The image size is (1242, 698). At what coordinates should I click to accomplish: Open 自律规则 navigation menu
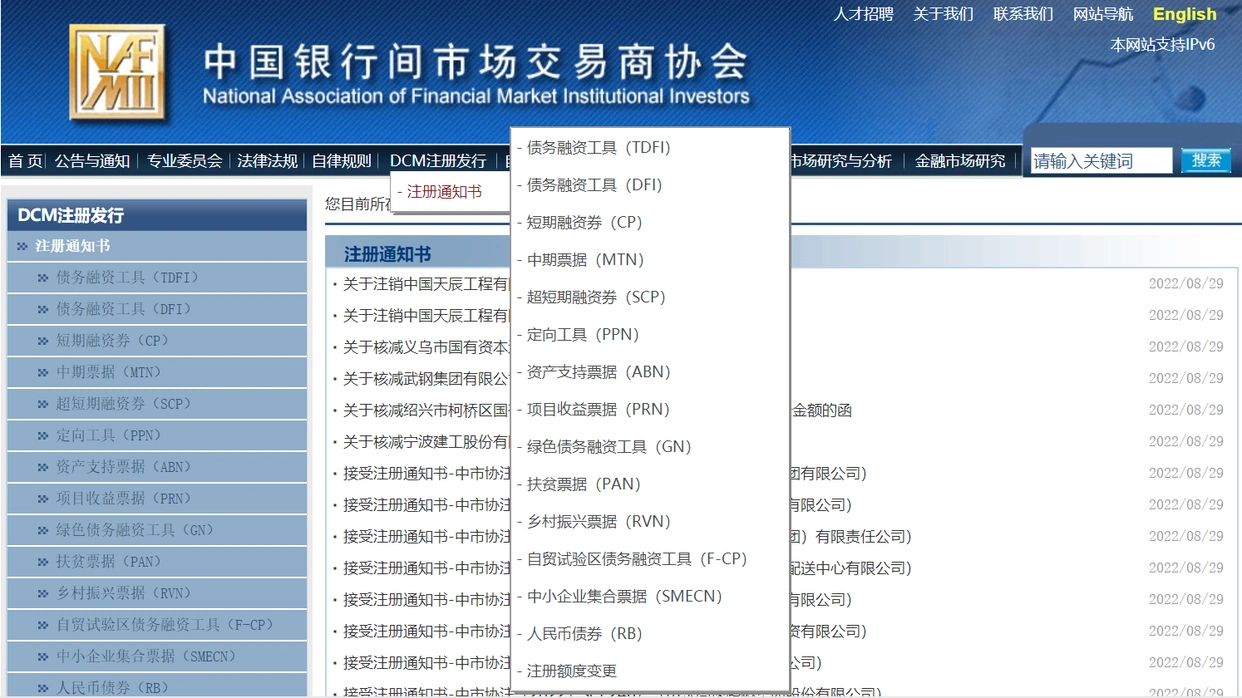342,161
